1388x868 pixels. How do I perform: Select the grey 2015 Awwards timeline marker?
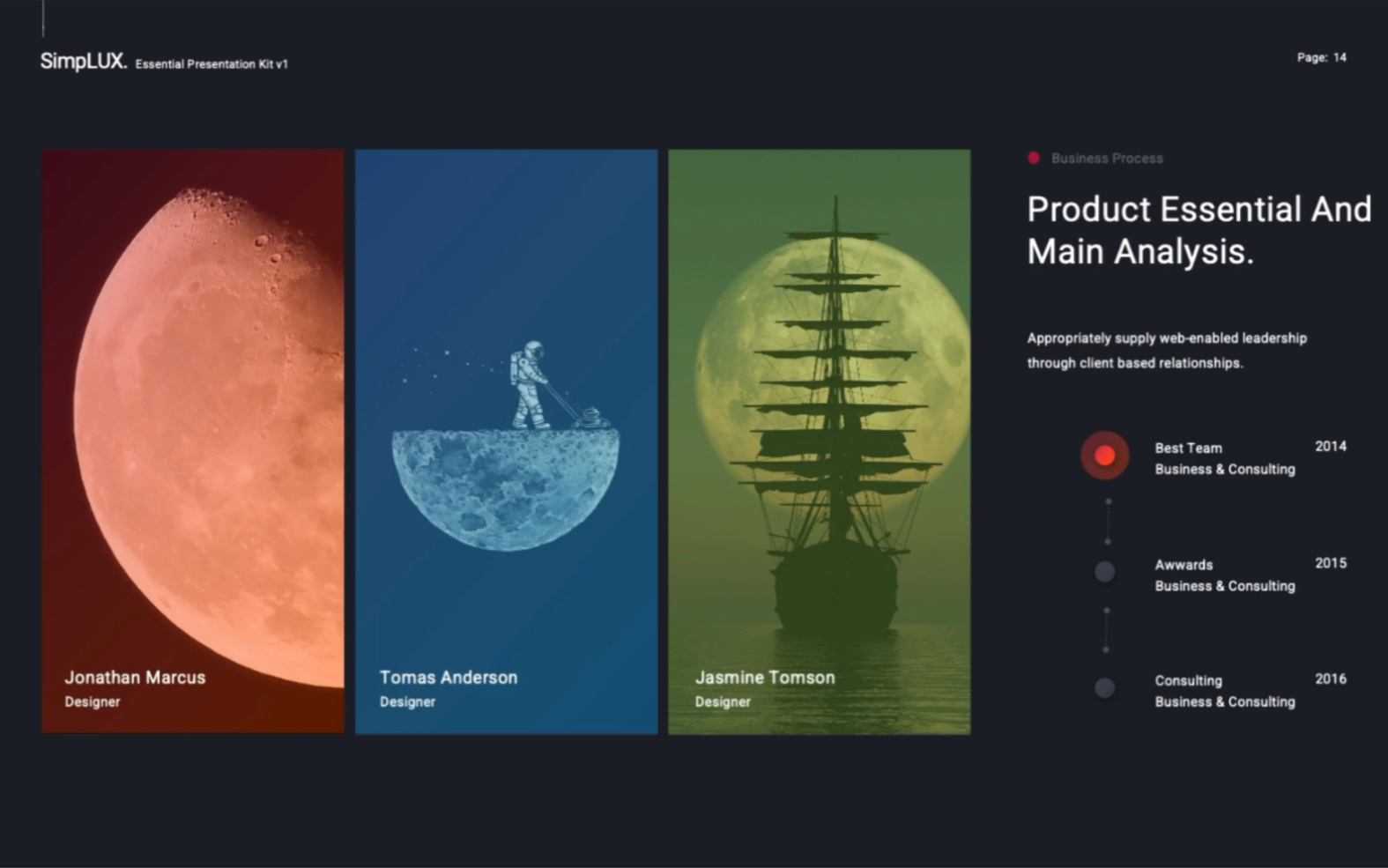1104,572
